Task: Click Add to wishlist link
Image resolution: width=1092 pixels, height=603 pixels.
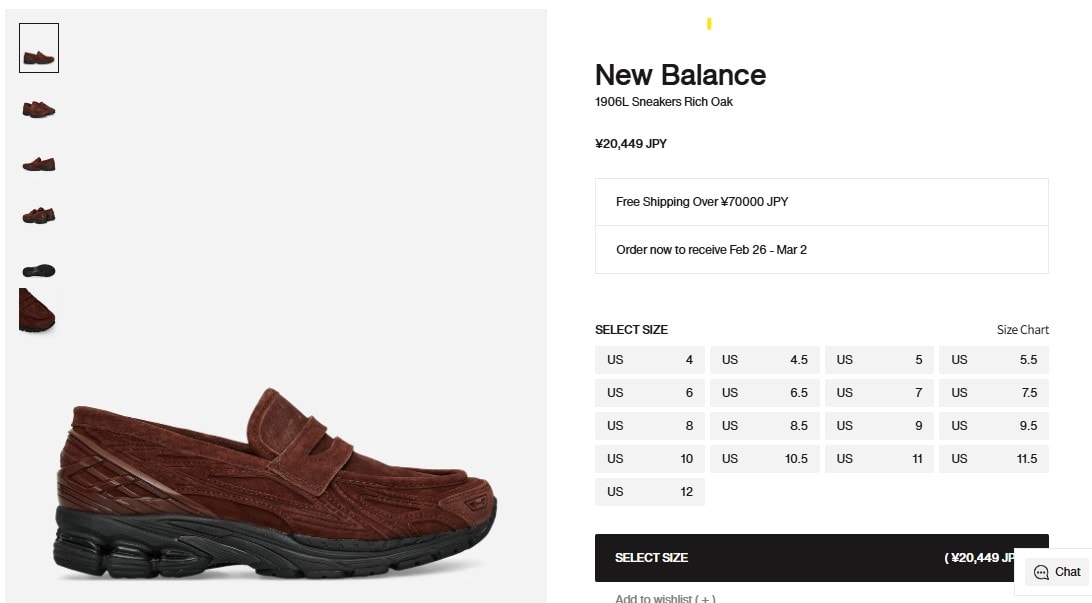Action: coord(665,598)
